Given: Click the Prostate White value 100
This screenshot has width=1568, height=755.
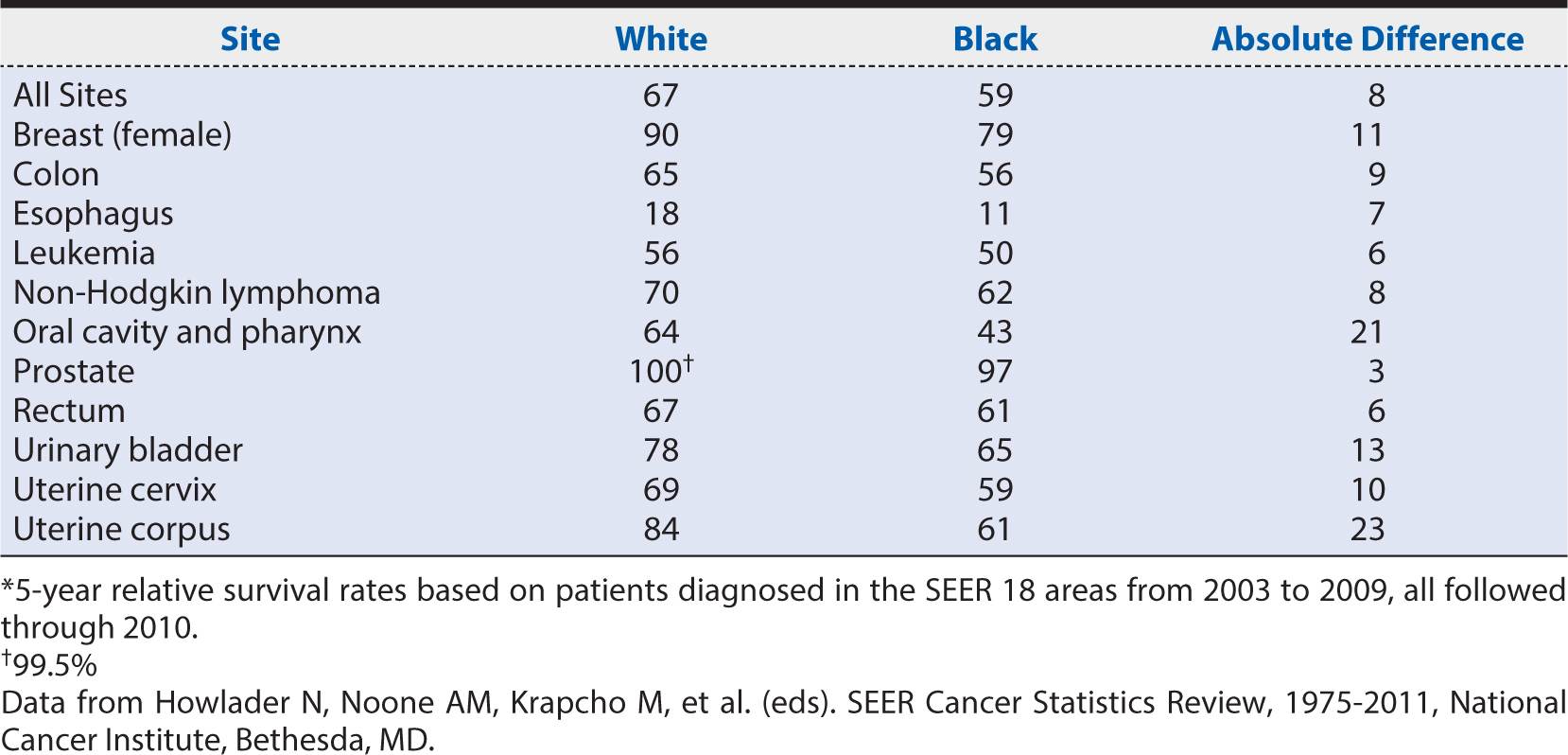Looking at the screenshot, I should click(654, 371).
